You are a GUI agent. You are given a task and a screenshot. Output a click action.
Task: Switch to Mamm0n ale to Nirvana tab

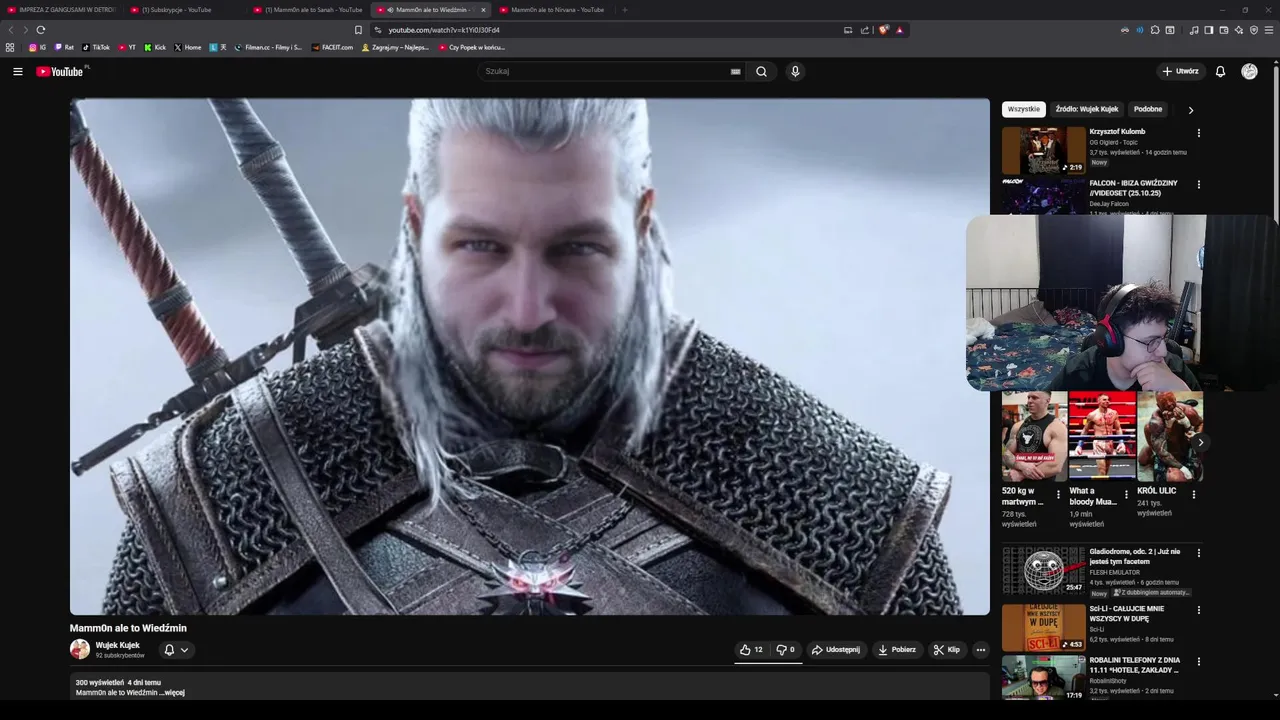(x=553, y=10)
